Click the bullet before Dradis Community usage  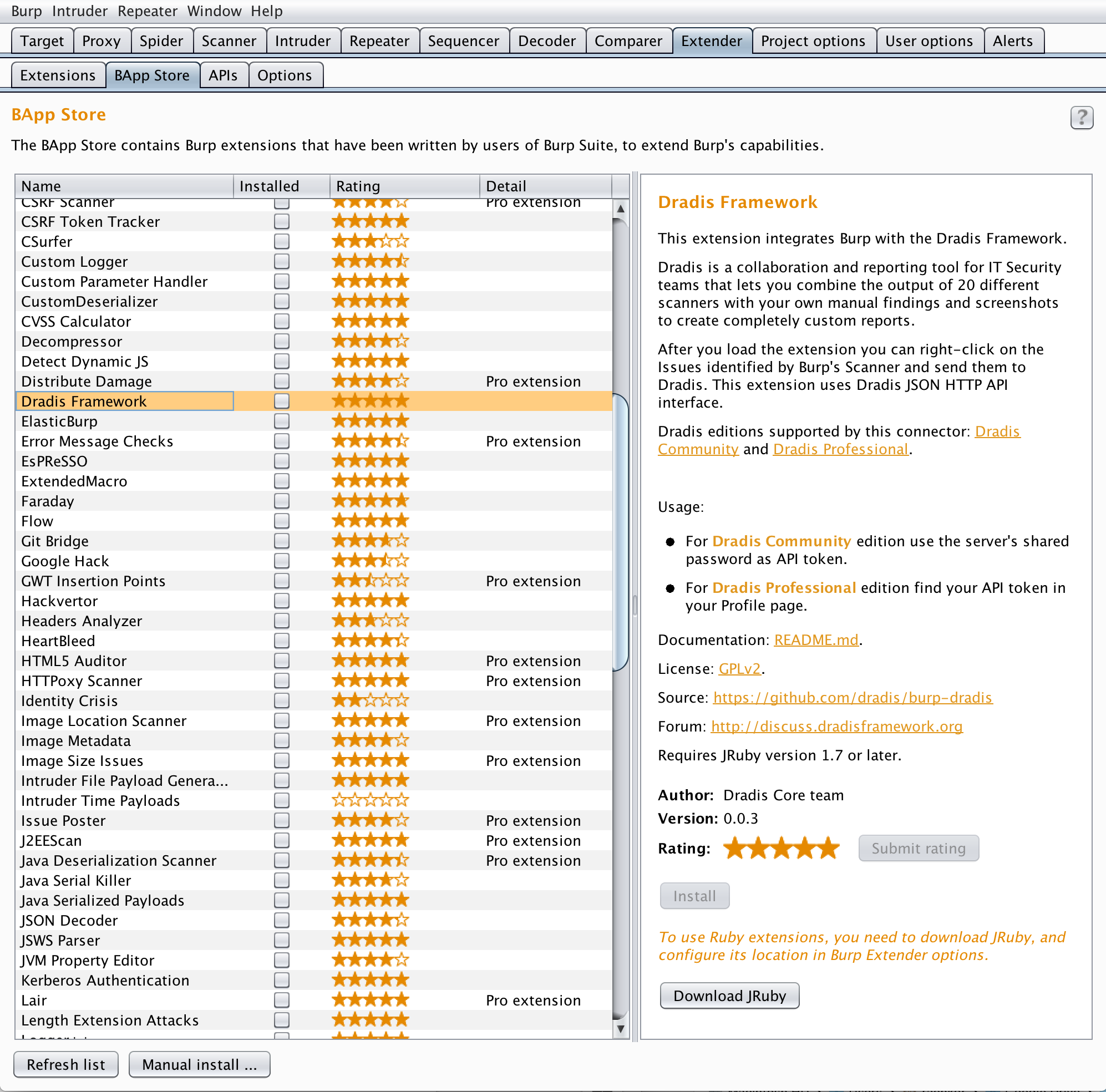(670, 541)
